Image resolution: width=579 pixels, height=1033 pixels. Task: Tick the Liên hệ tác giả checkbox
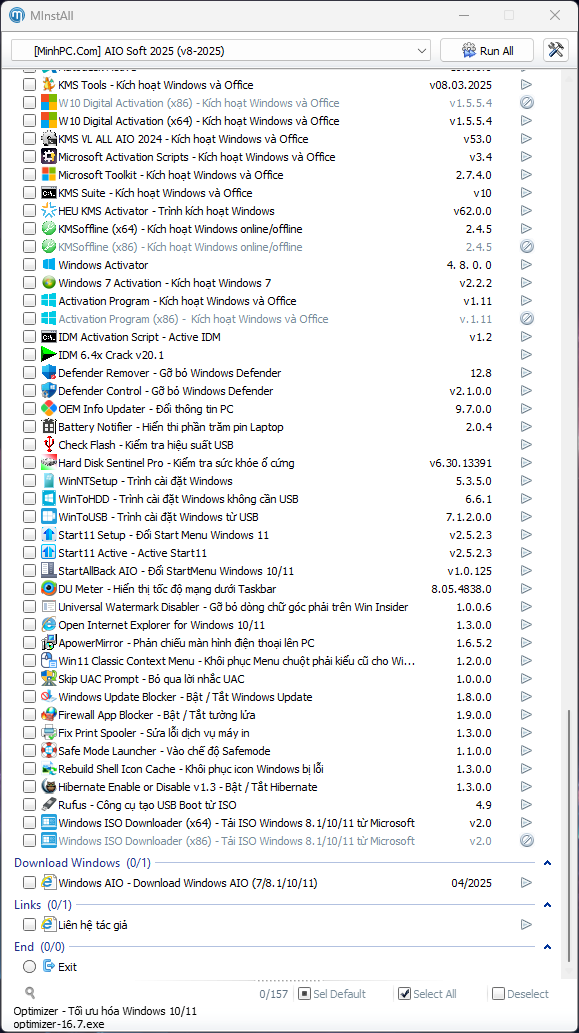30,924
